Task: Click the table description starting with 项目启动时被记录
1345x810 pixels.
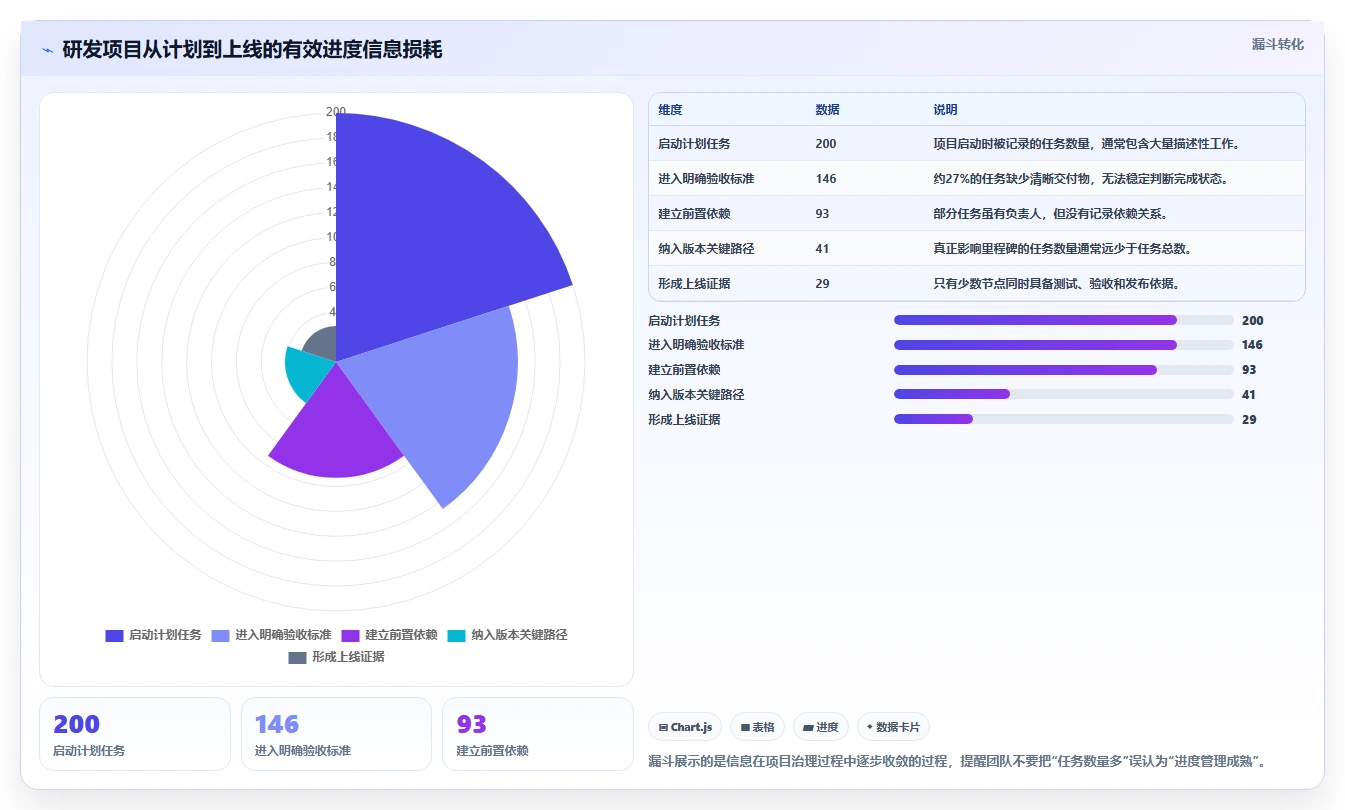Action: [x=1087, y=144]
